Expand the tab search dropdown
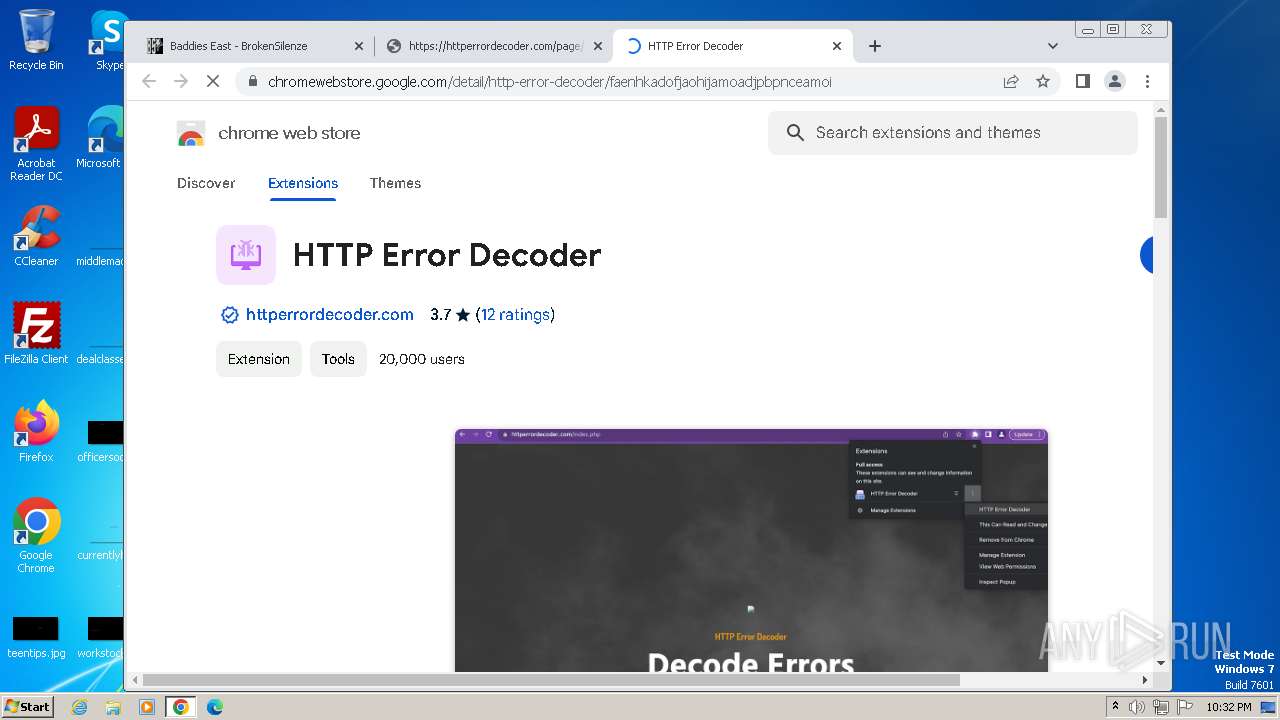The width and height of the screenshot is (1280, 720). click(1052, 46)
